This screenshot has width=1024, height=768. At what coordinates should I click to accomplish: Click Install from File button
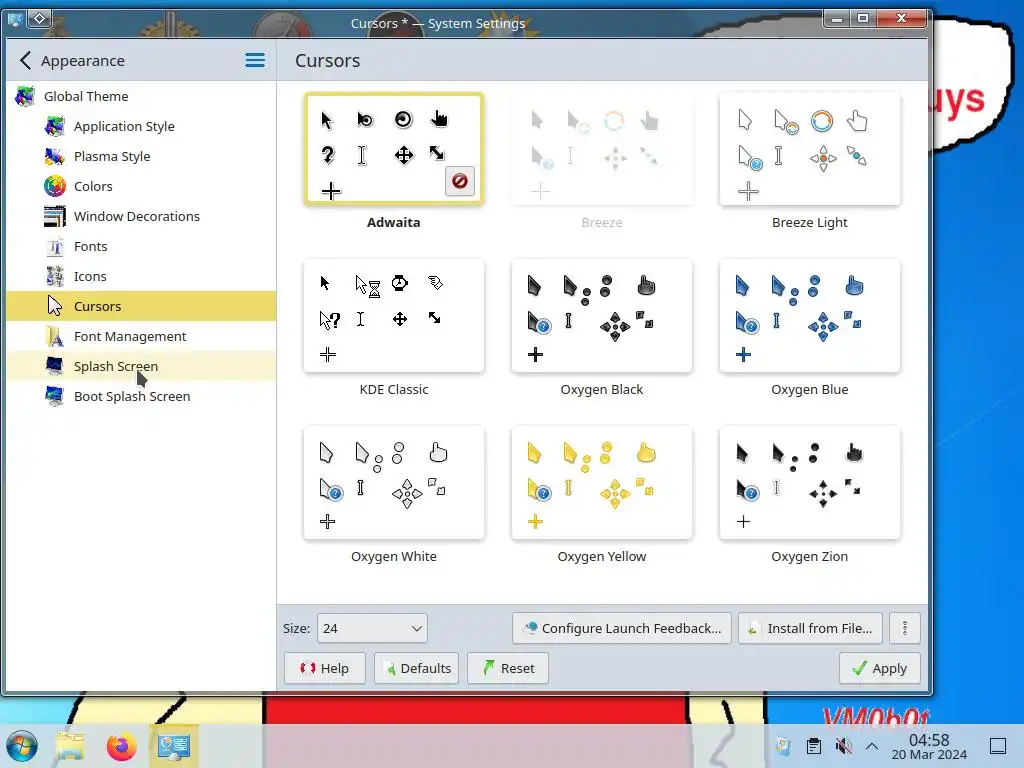(x=810, y=628)
